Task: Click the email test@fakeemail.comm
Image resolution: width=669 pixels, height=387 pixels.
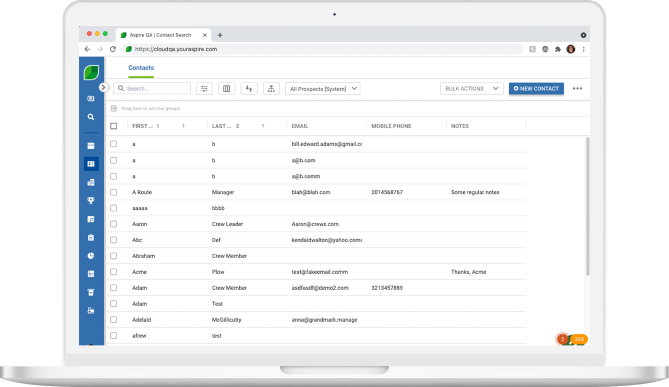Action: pos(320,272)
